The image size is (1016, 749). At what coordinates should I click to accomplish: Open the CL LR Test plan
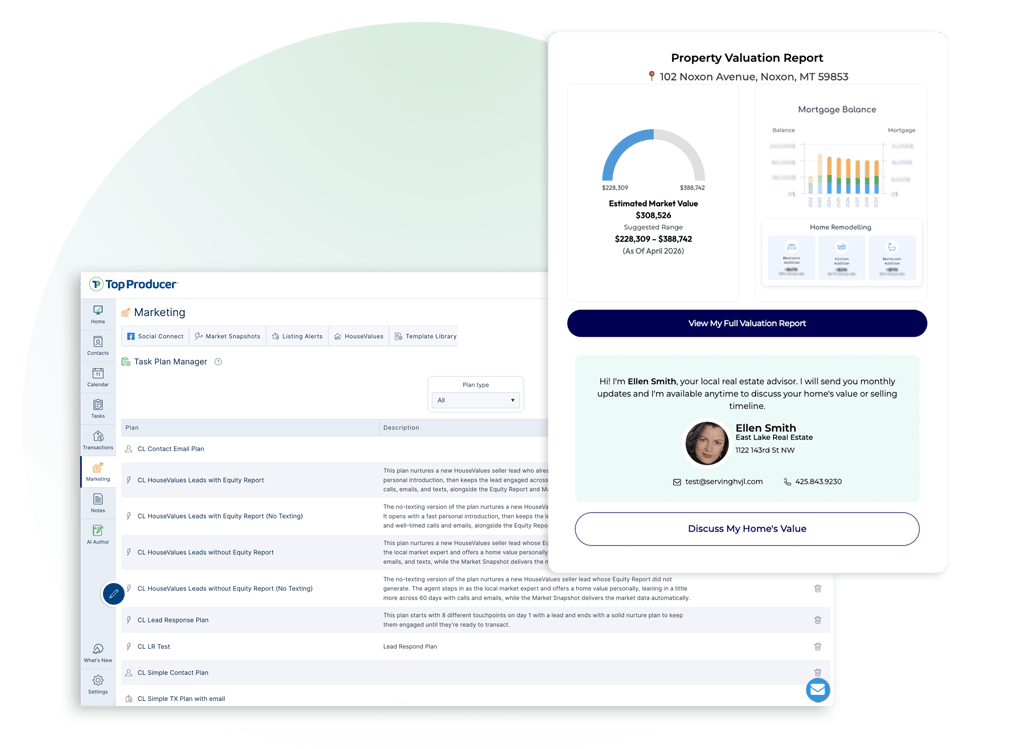(x=154, y=647)
